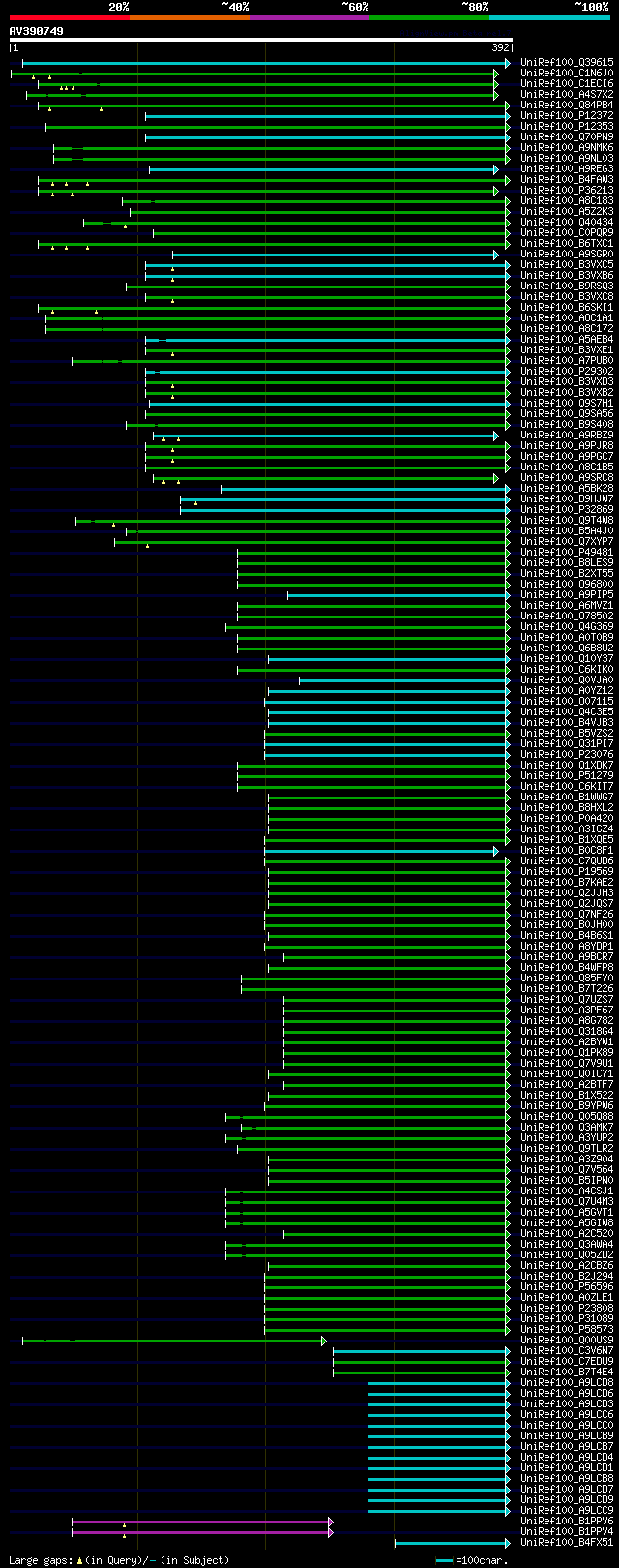
Task: Open hit UniRef100_Q84PB4
Action: coord(567,105)
